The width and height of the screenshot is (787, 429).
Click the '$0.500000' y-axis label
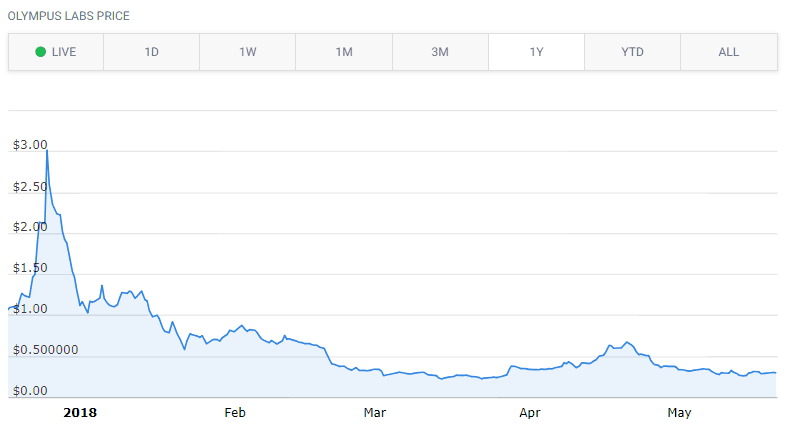tap(46, 350)
